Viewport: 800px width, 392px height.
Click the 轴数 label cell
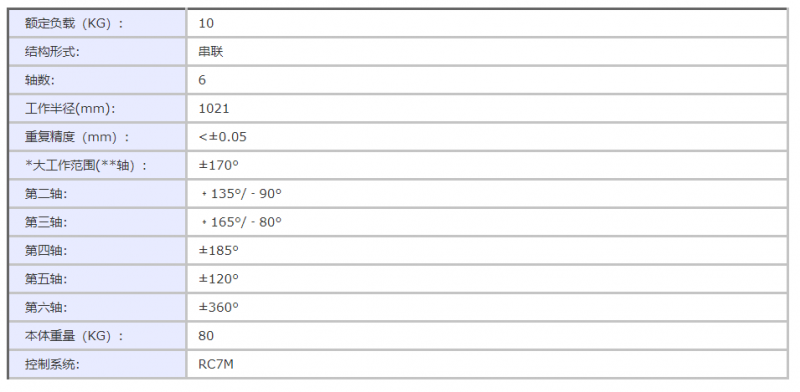(97, 80)
